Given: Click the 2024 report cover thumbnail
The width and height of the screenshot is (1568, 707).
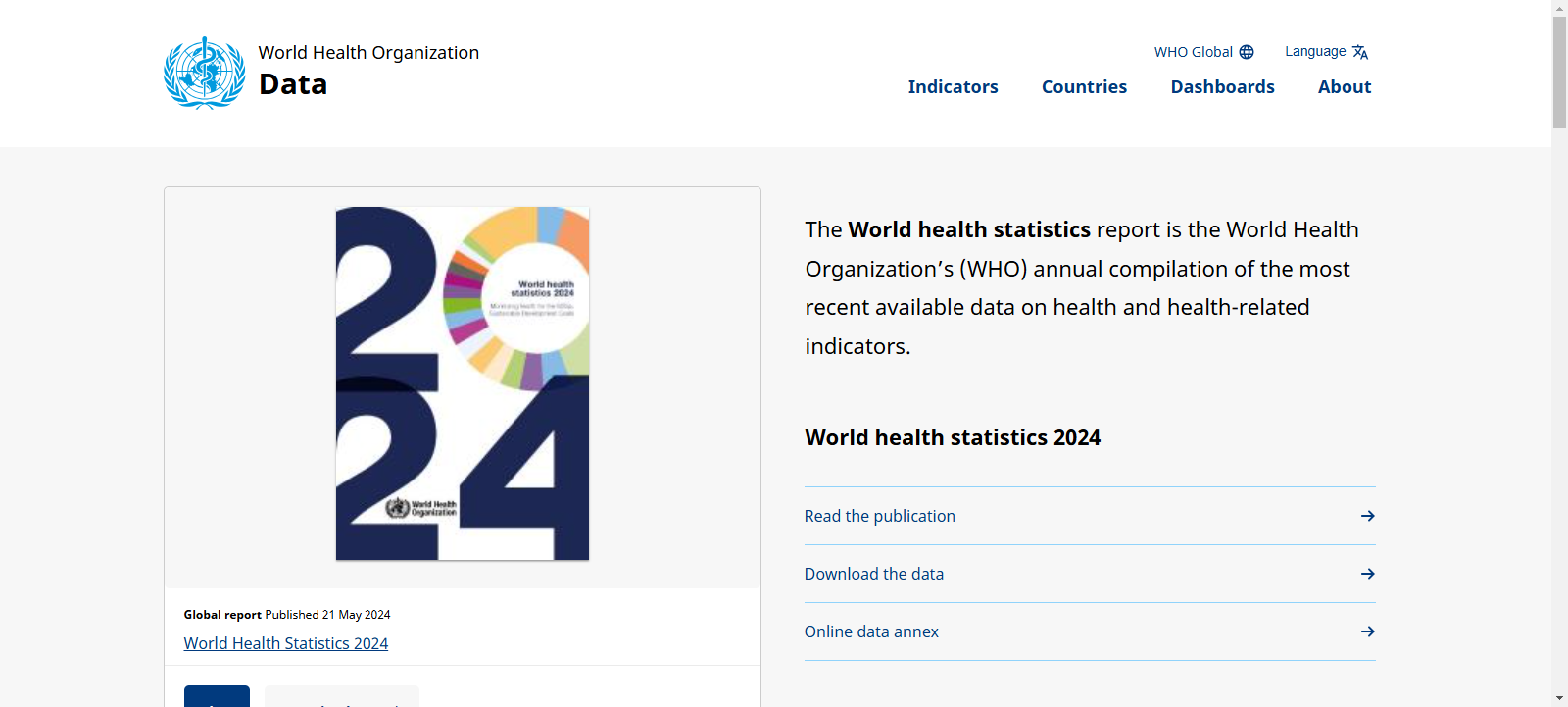Looking at the screenshot, I should click(463, 383).
